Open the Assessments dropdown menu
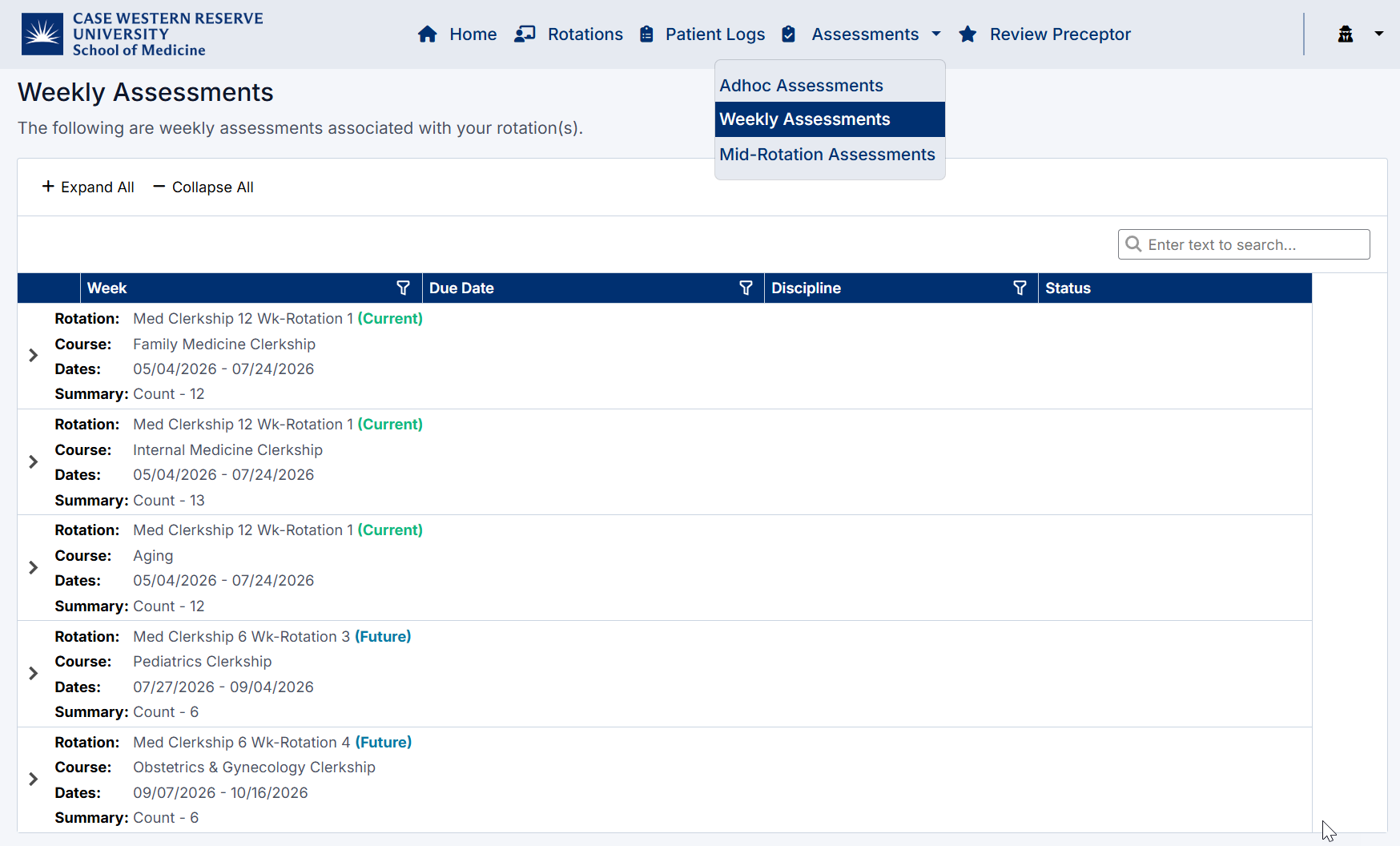1400x846 pixels. (x=865, y=34)
